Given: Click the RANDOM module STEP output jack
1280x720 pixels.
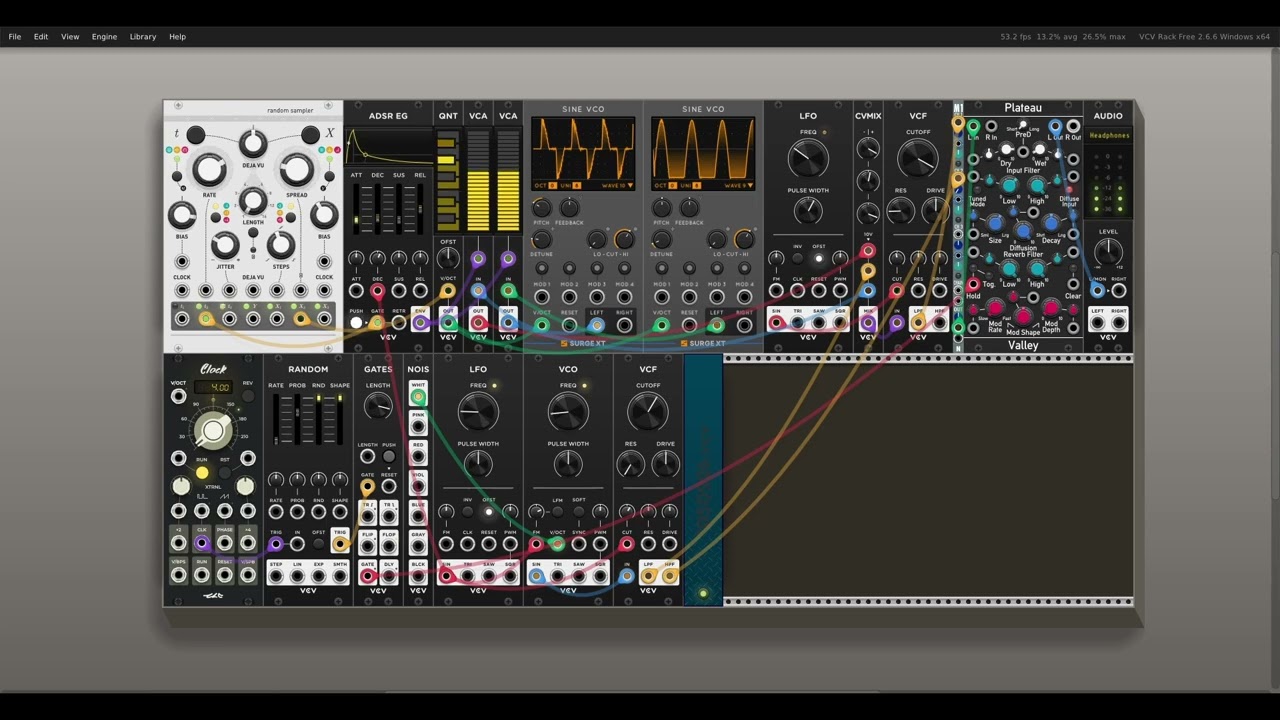Looking at the screenshot, I should [275, 576].
